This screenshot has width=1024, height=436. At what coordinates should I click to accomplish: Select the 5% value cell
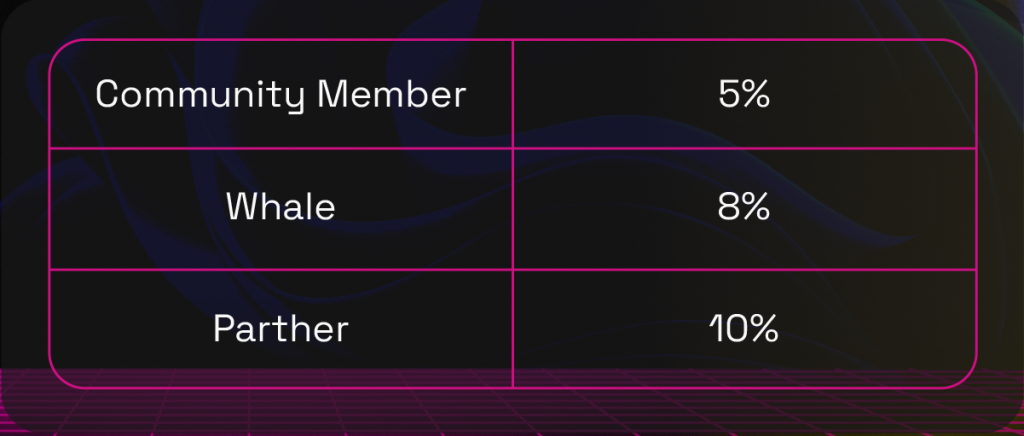pos(744,95)
